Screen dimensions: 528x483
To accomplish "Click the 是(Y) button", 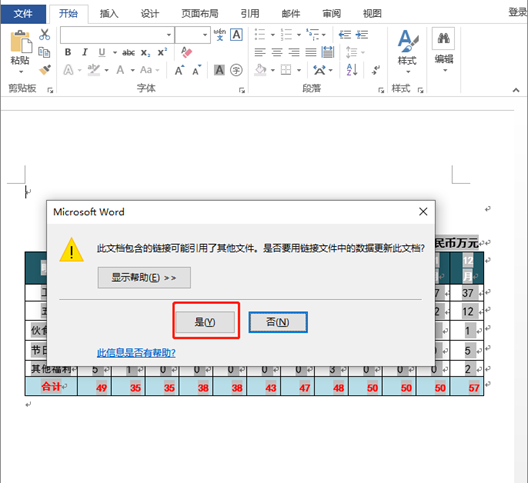I will [x=205, y=322].
